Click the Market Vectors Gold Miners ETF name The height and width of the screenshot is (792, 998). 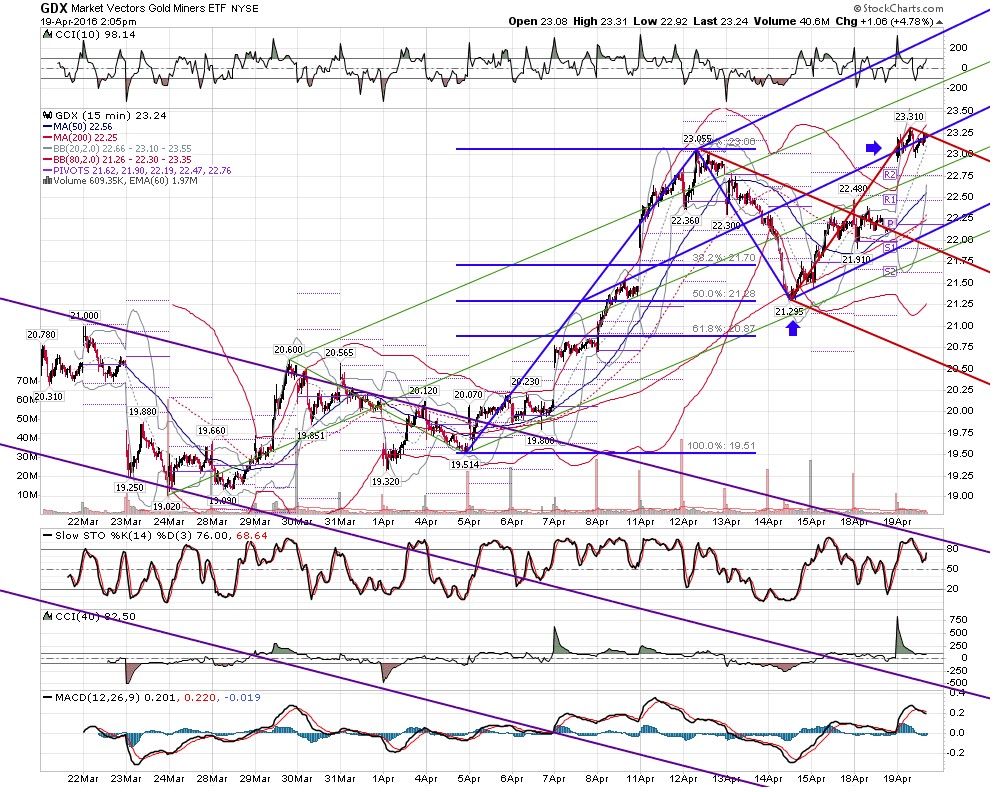(149, 9)
